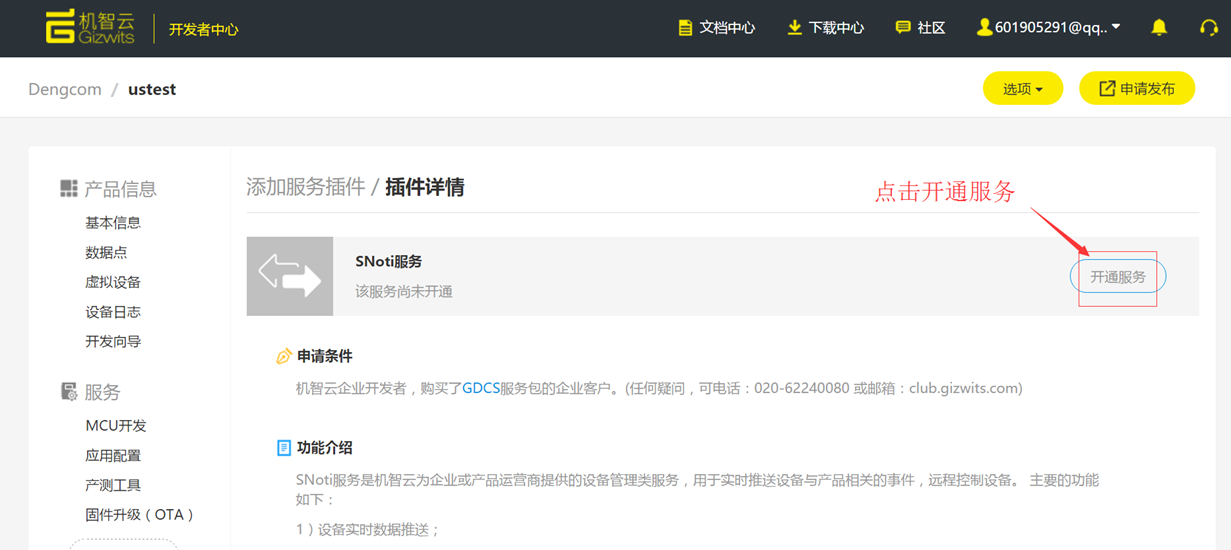Click Dengcom in the breadcrumb
Screen dimensions: 1231x550
coord(65,89)
